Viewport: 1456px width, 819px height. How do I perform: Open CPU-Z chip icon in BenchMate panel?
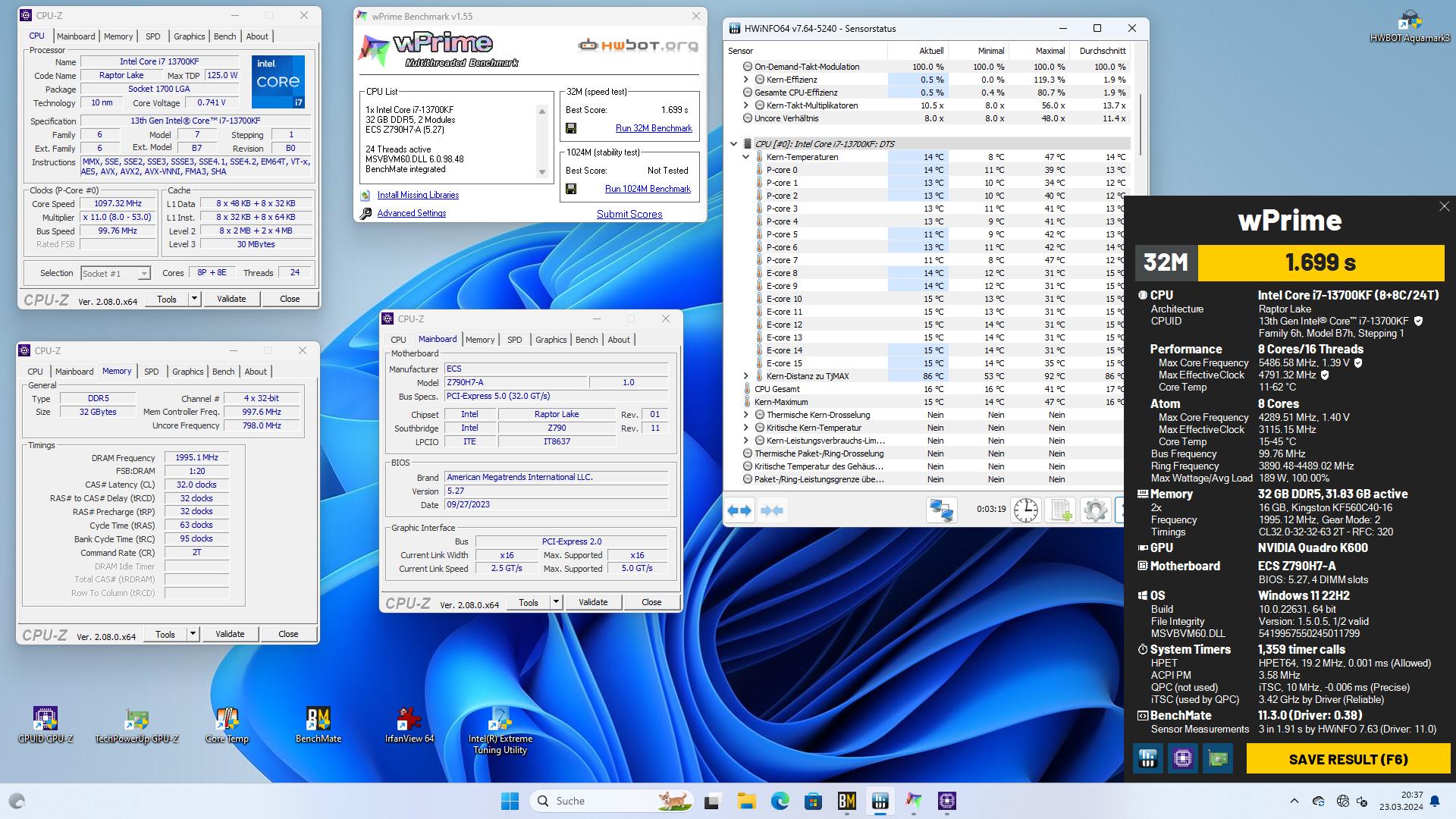click(x=1182, y=758)
